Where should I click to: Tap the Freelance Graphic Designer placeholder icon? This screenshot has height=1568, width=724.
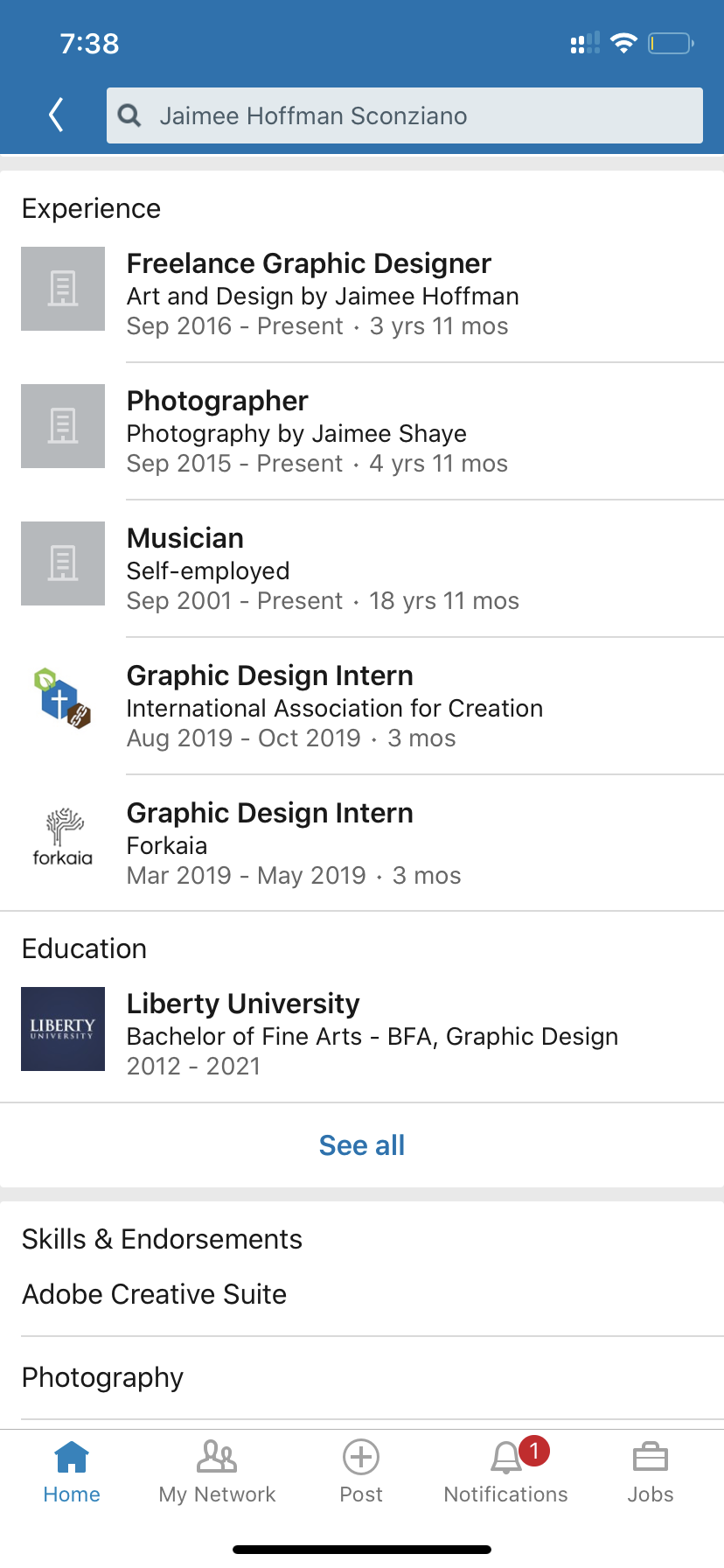(x=63, y=289)
